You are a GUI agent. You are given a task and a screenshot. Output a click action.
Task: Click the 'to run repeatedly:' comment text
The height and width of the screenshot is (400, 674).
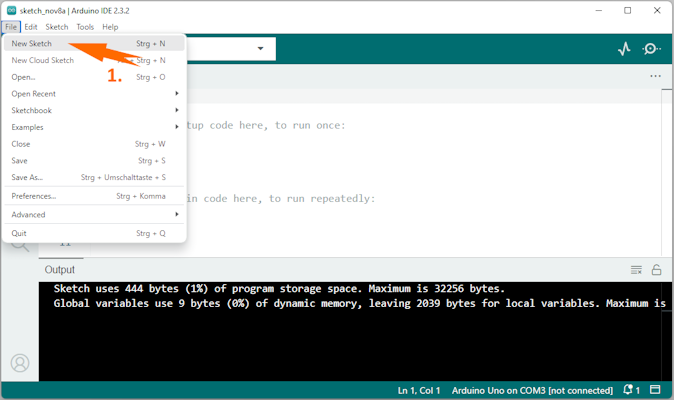pos(322,198)
